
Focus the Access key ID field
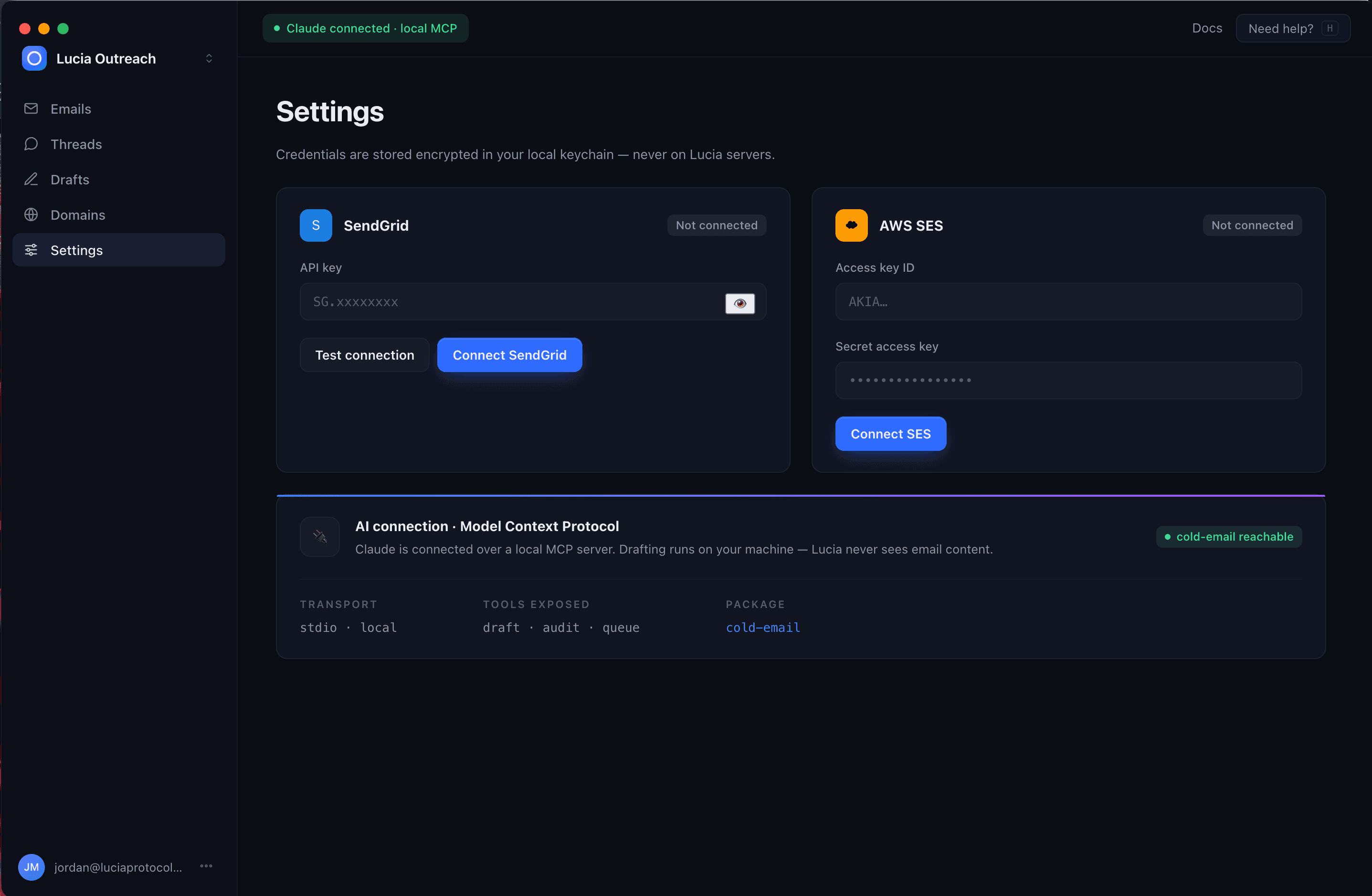pos(1068,301)
